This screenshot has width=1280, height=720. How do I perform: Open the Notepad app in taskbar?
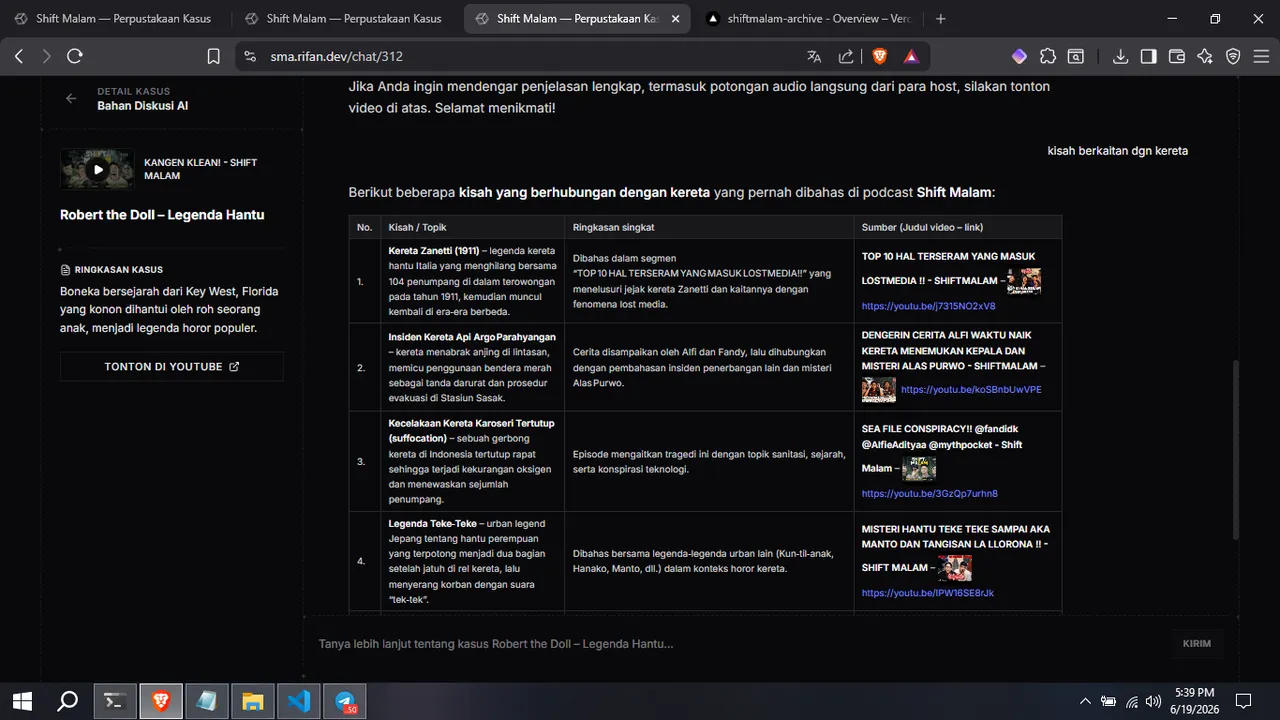pos(207,701)
